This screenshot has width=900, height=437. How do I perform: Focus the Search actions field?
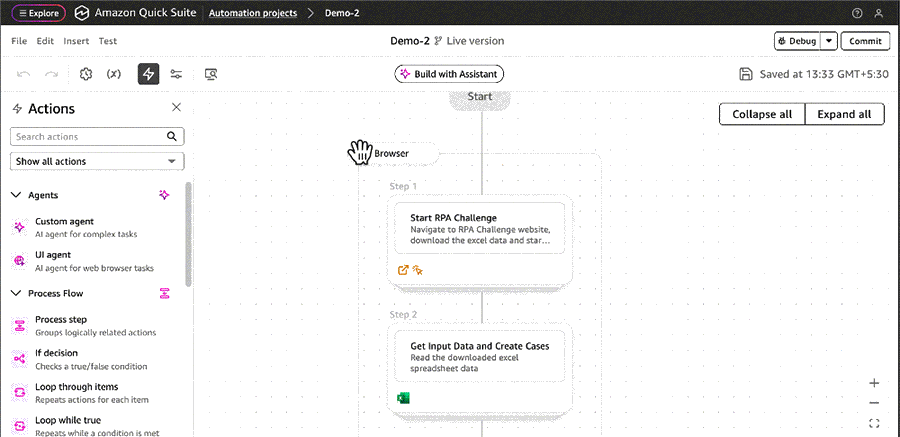point(97,137)
